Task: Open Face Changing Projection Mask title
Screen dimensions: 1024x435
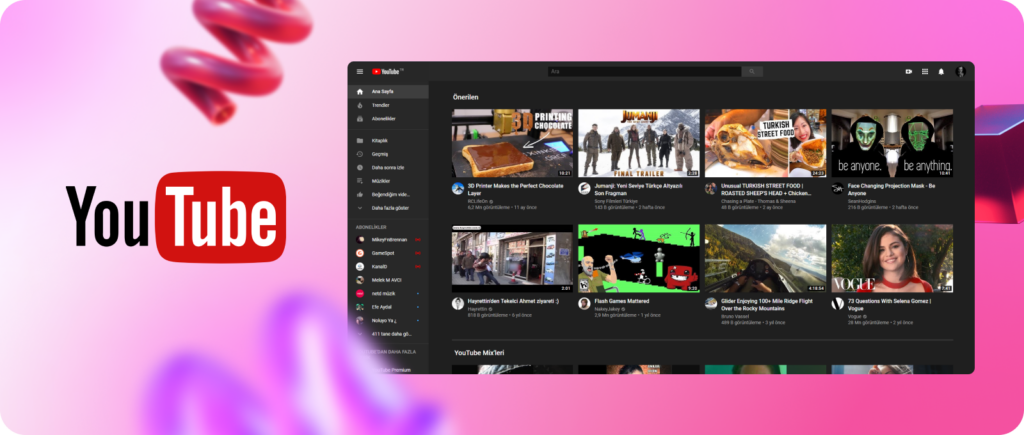Action: pyautogui.click(x=893, y=189)
